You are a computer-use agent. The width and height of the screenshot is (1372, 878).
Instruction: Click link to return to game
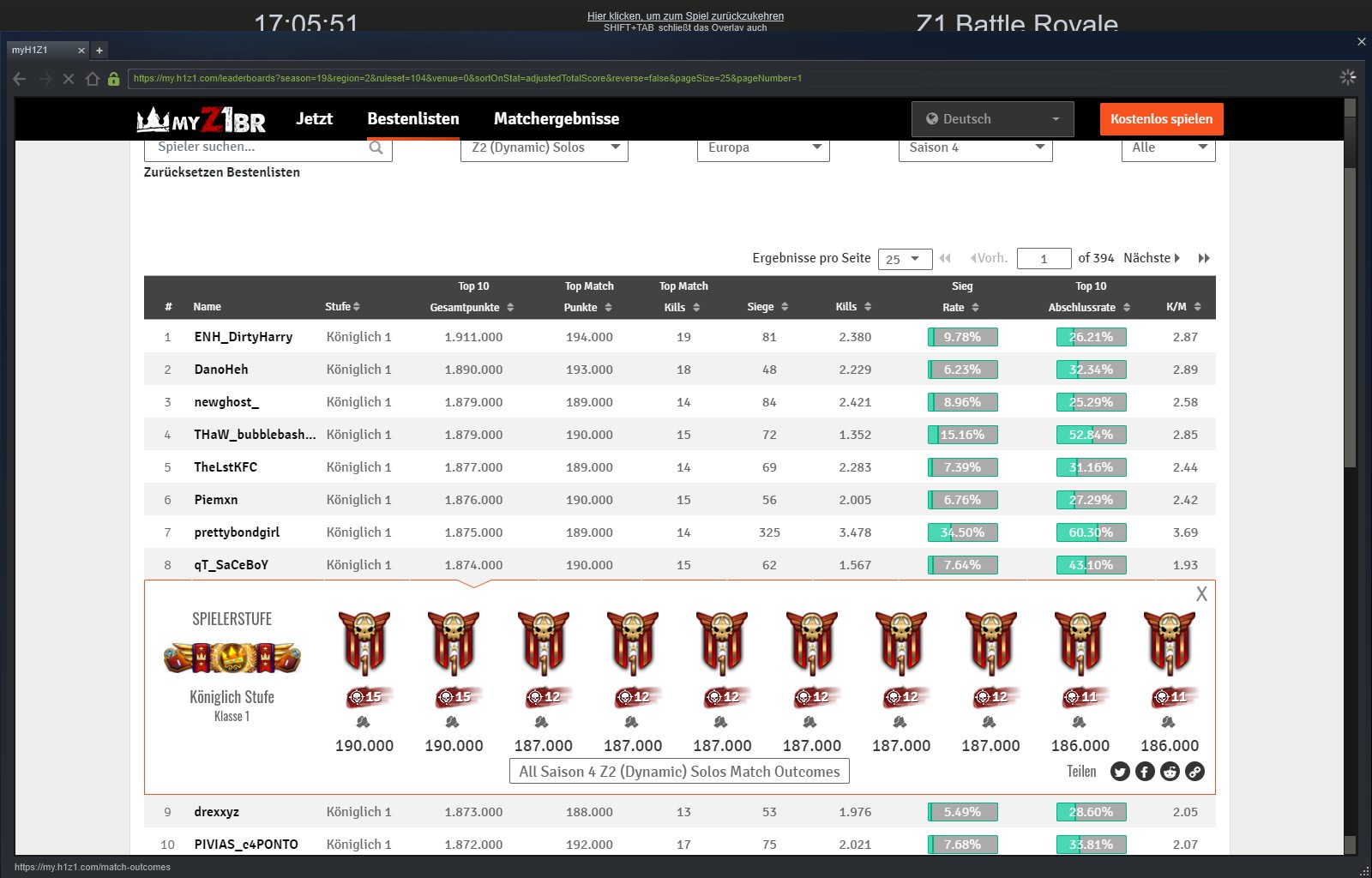point(685,16)
